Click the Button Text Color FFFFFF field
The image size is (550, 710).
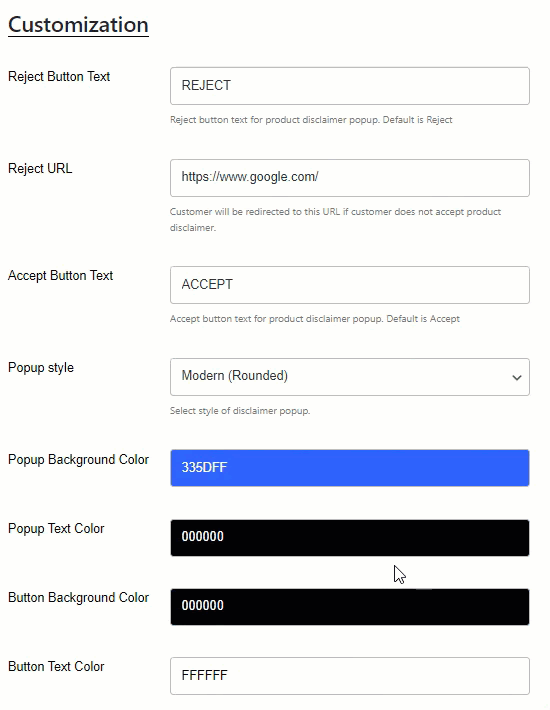click(x=349, y=676)
